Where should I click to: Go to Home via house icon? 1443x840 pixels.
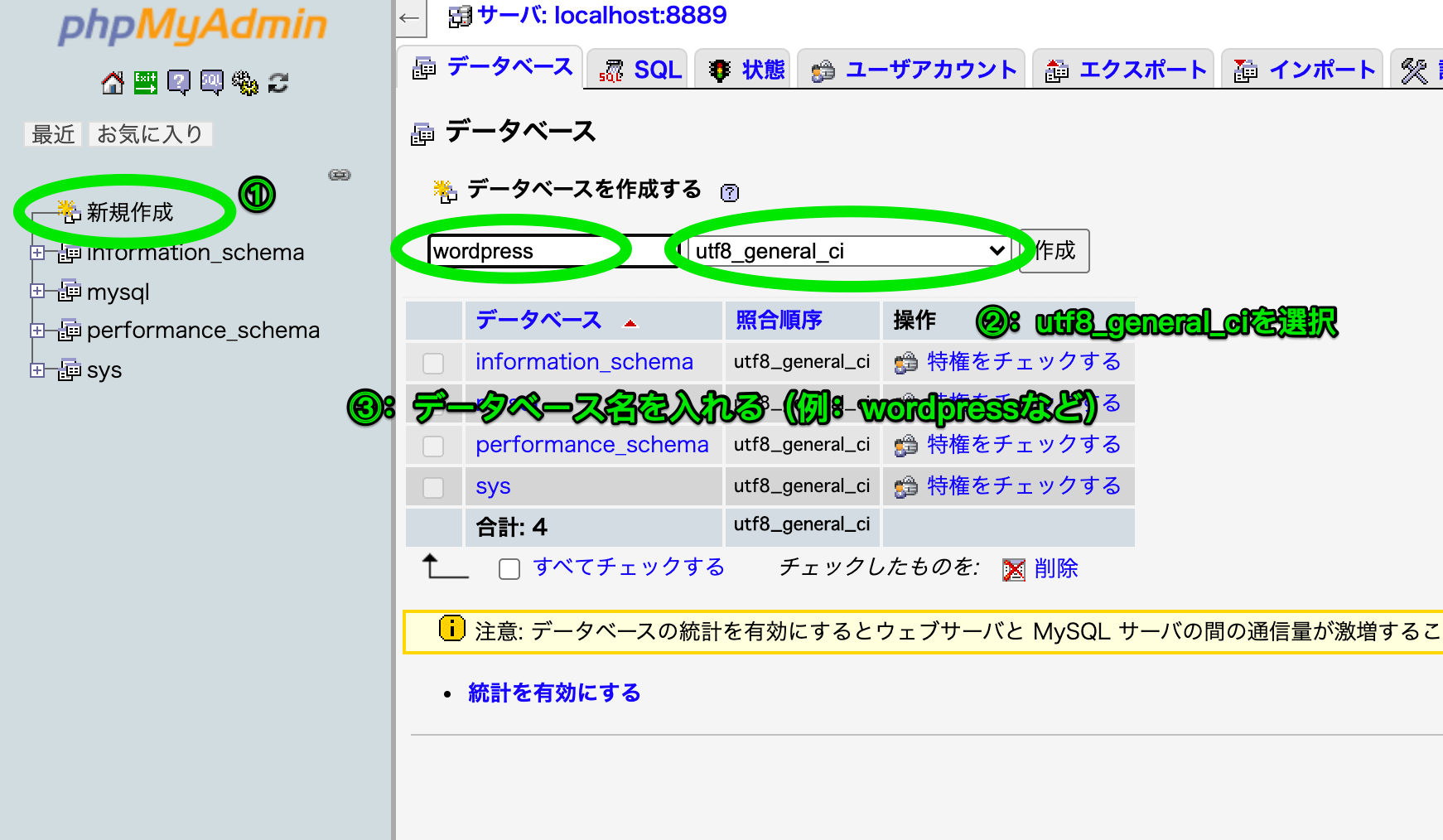pyautogui.click(x=113, y=83)
